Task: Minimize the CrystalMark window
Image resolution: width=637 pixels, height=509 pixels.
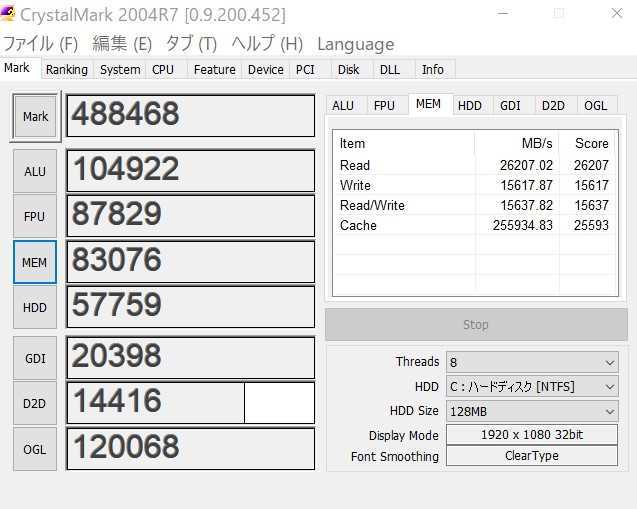Action: click(x=503, y=13)
